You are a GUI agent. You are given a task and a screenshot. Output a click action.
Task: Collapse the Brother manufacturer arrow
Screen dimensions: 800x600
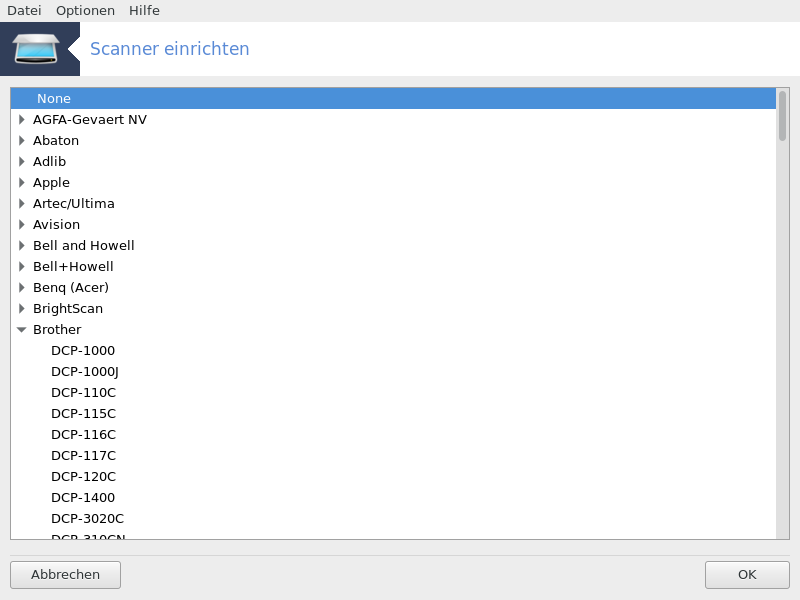[21, 330]
